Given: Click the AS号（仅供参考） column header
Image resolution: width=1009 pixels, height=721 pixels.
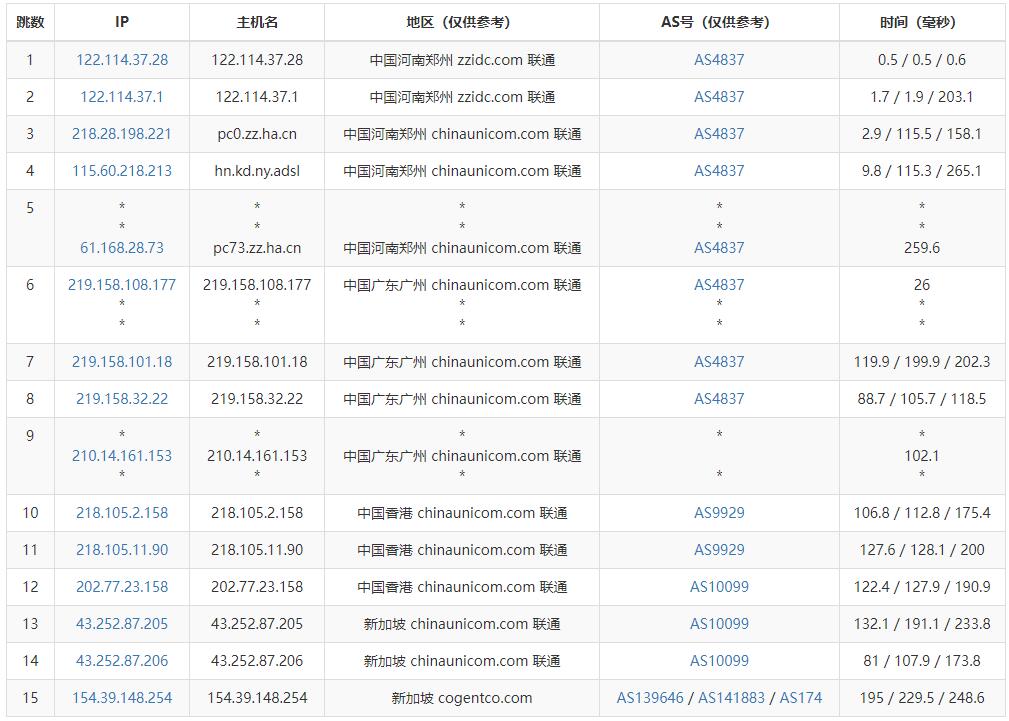Looking at the screenshot, I should point(719,23).
